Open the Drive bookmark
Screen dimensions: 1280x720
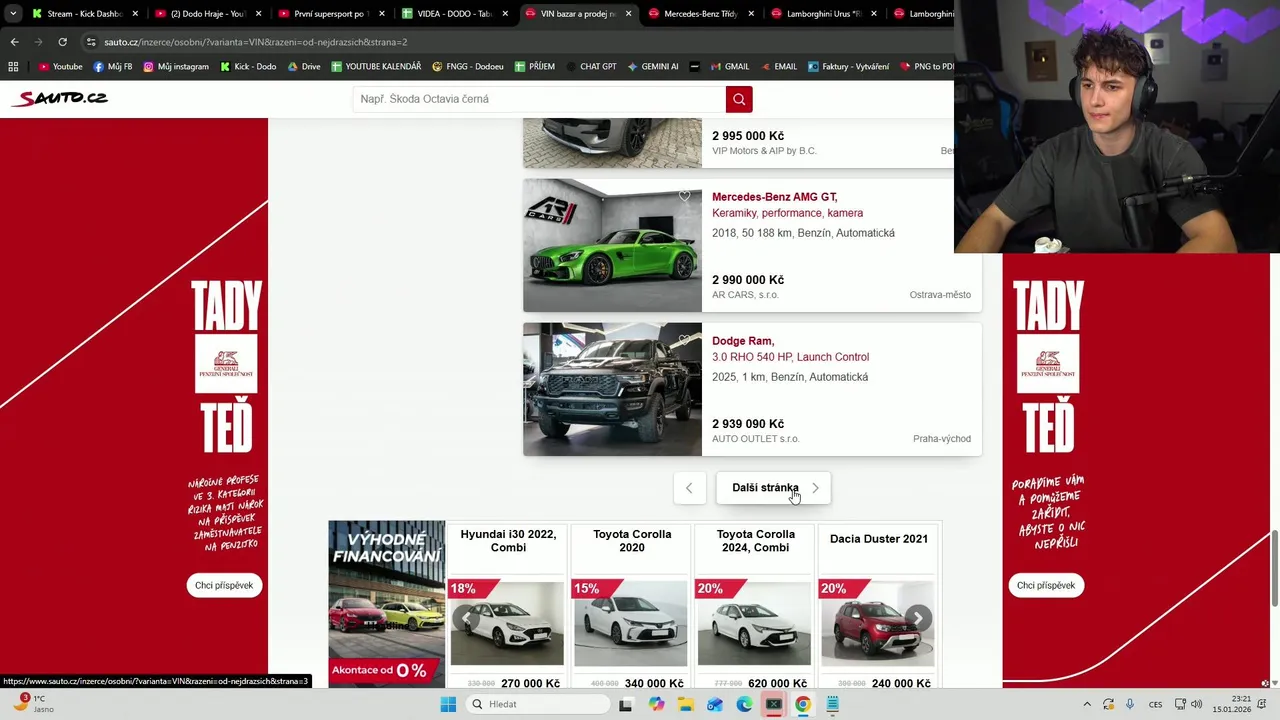[x=304, y=67]
